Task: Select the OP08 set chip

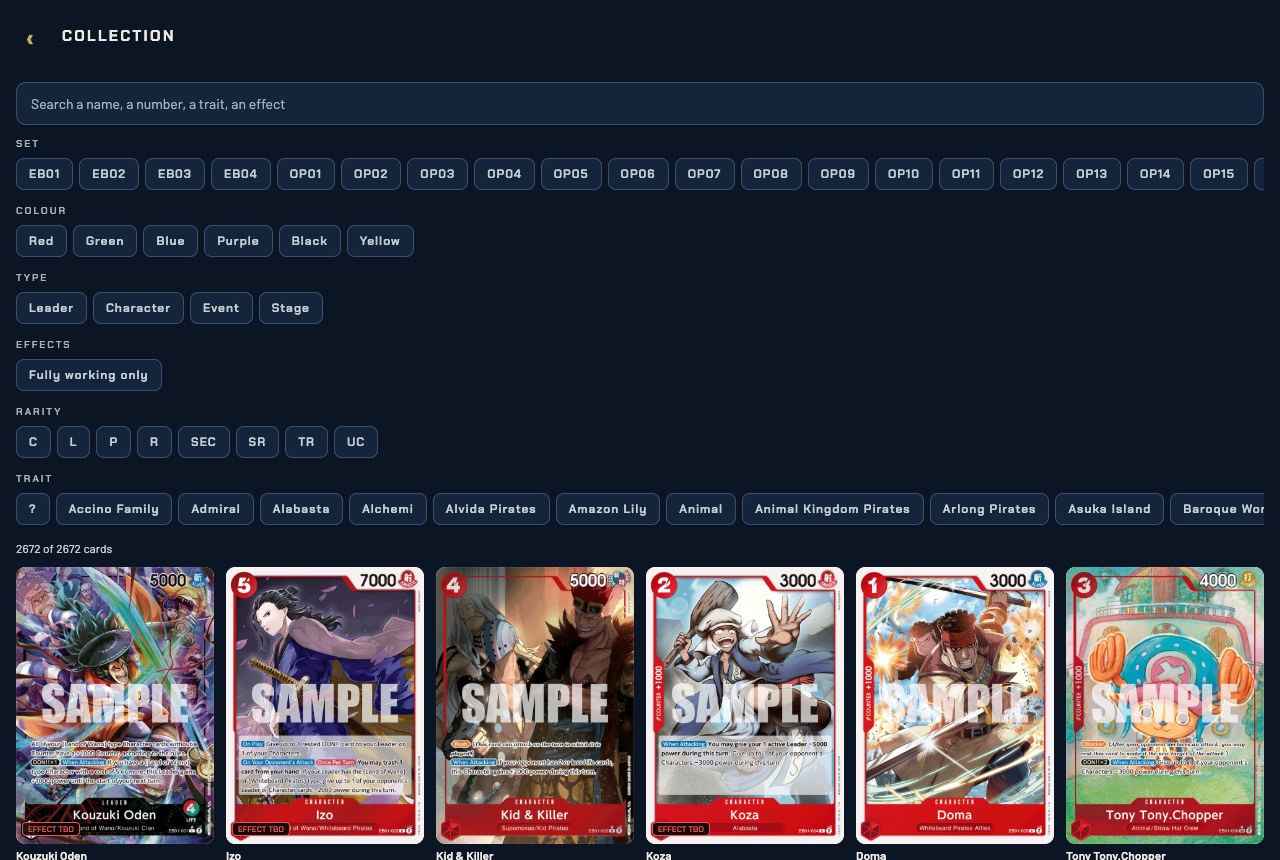Action: [771, 174]
